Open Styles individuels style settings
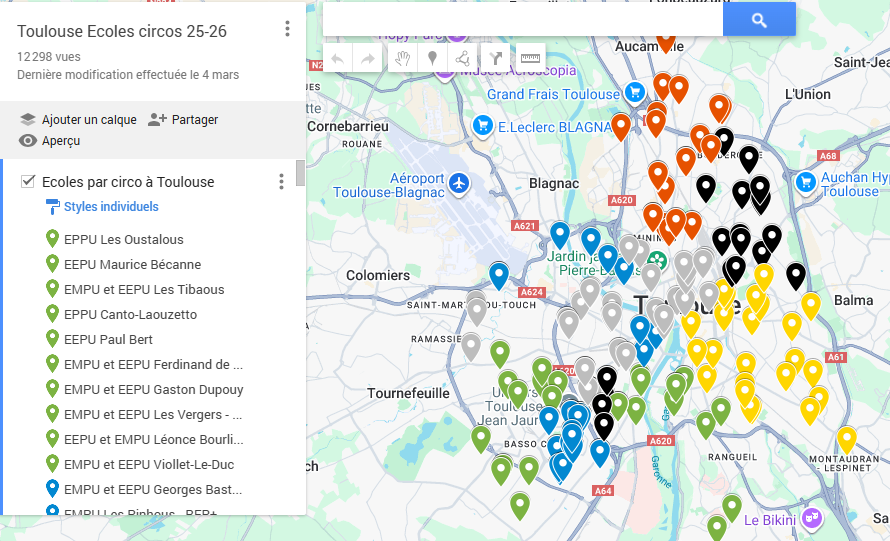This screenshot has height=541, width=890. [110, 207]
